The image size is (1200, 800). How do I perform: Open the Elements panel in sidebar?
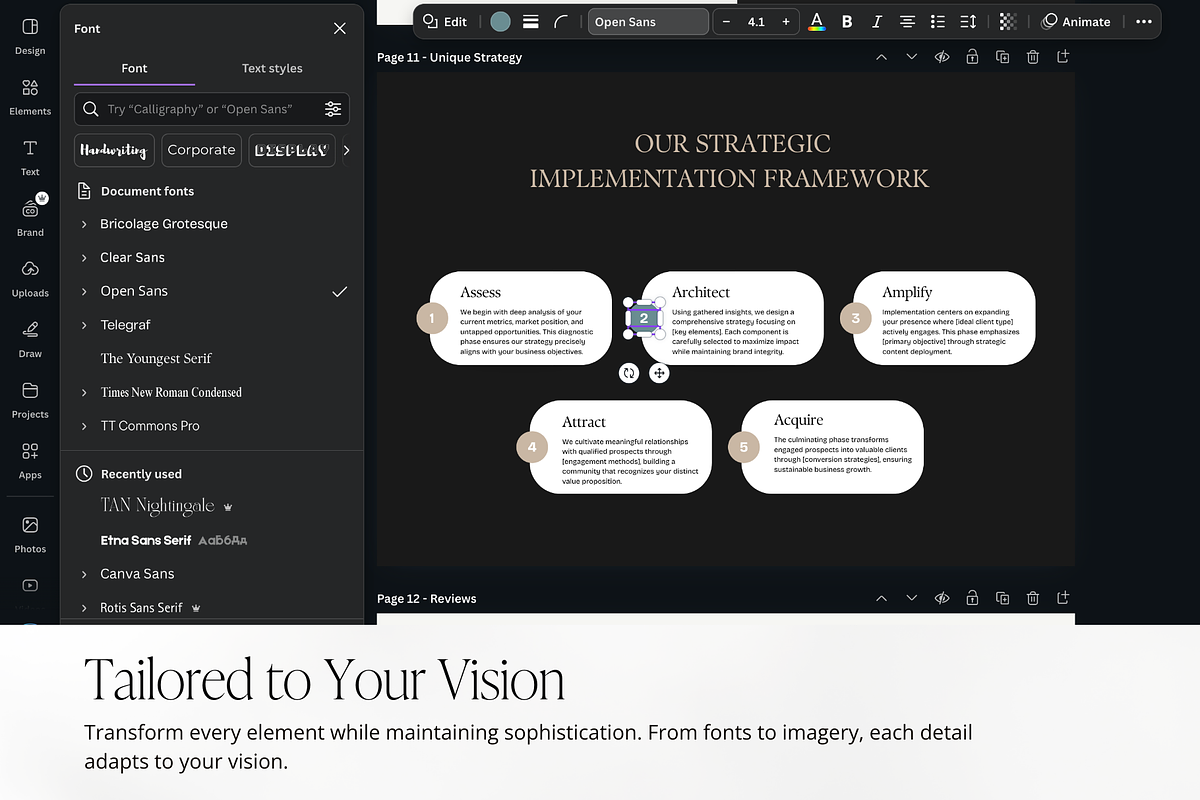coord(30,97)
